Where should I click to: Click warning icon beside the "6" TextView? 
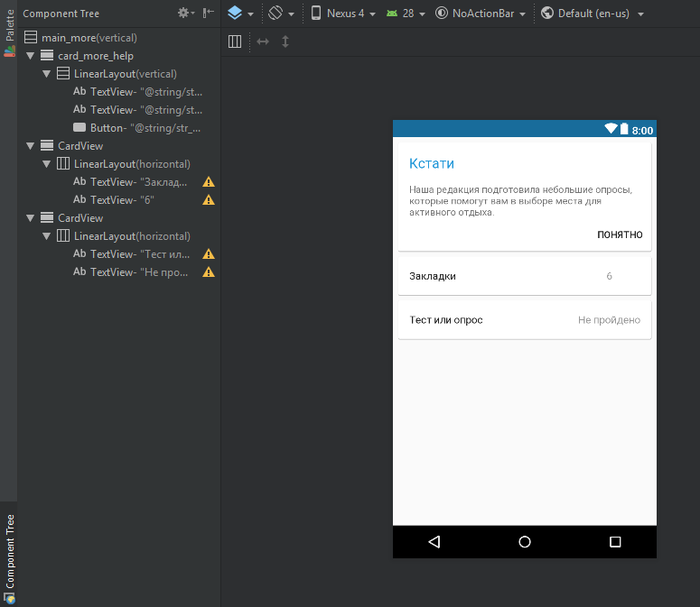[x=209, y=200]
